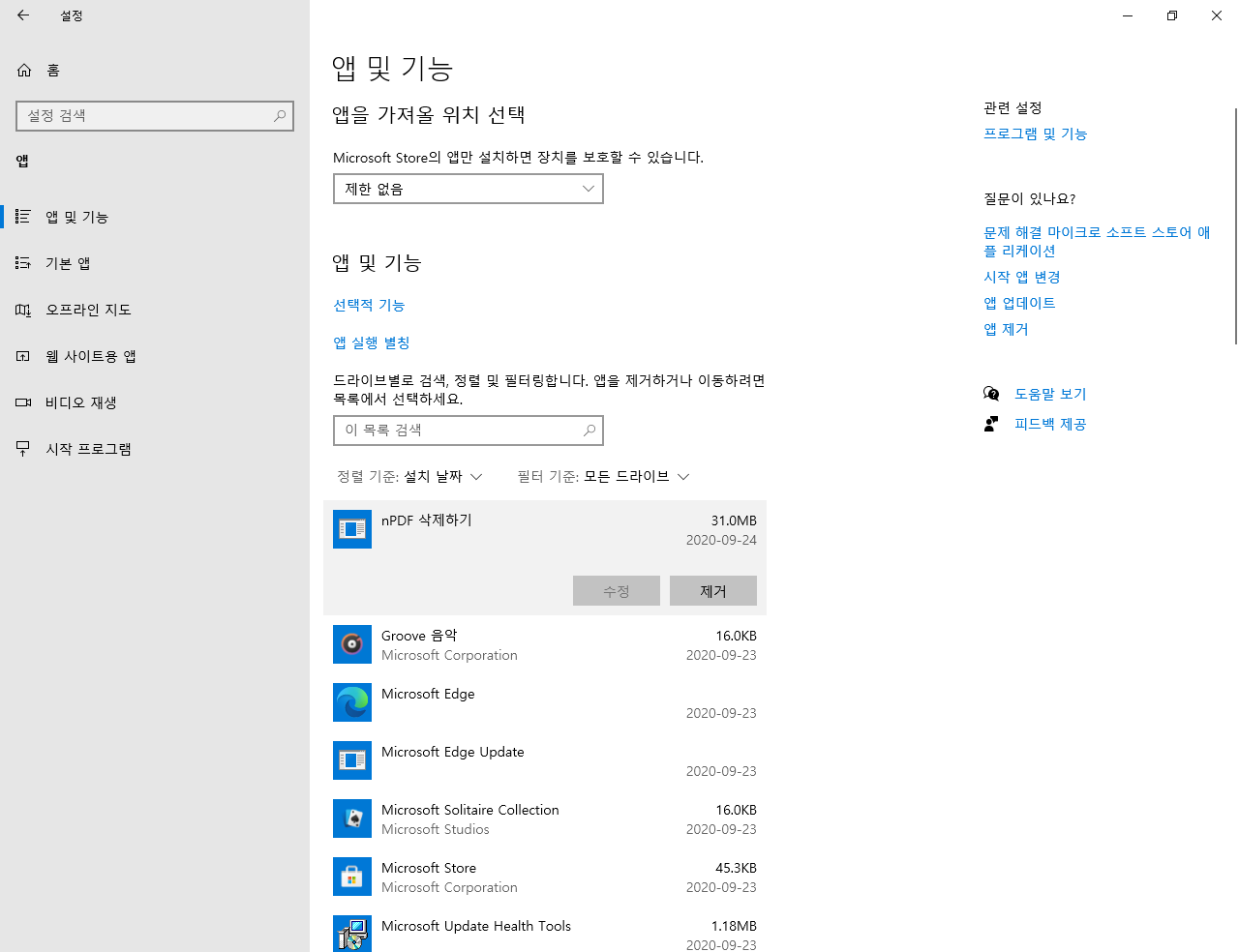
Task: Select the 시작 프로그램 icon
Action: 23,449
